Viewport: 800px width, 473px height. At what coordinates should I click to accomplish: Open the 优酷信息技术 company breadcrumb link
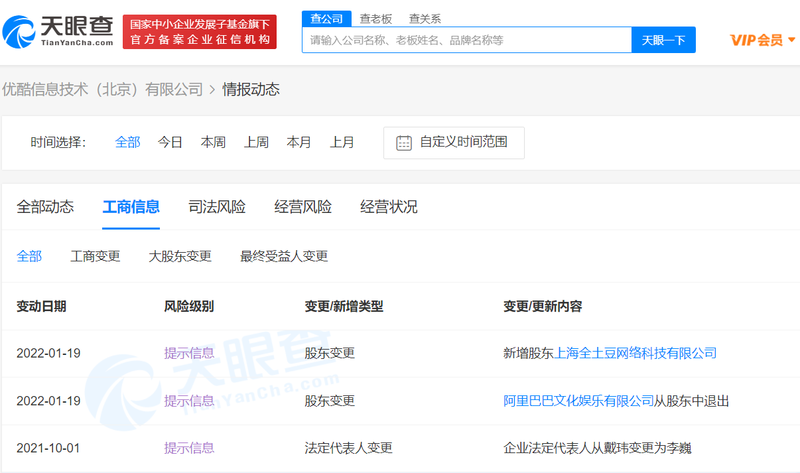click(103, 90)
